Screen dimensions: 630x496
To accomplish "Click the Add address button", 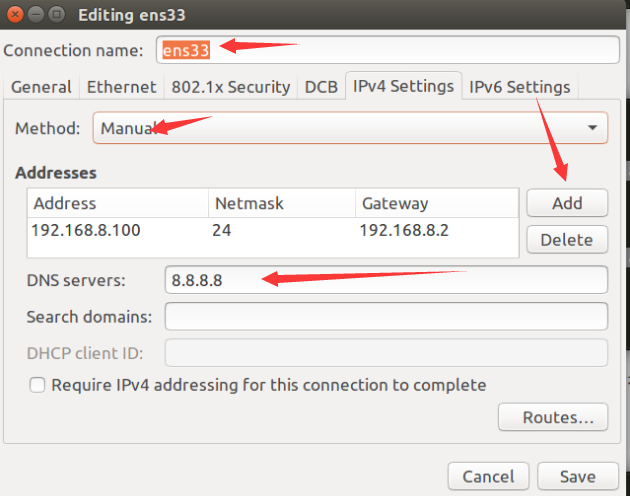I will (x=567, y=203).
